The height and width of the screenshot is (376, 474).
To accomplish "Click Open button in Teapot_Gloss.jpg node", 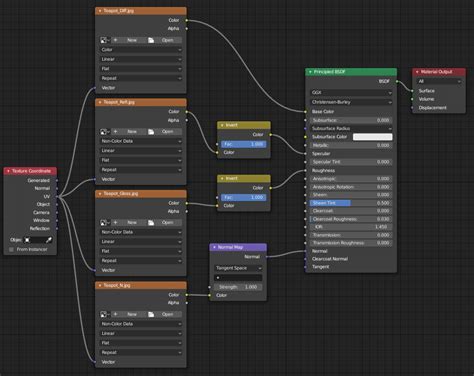I will tap(165, 222).
